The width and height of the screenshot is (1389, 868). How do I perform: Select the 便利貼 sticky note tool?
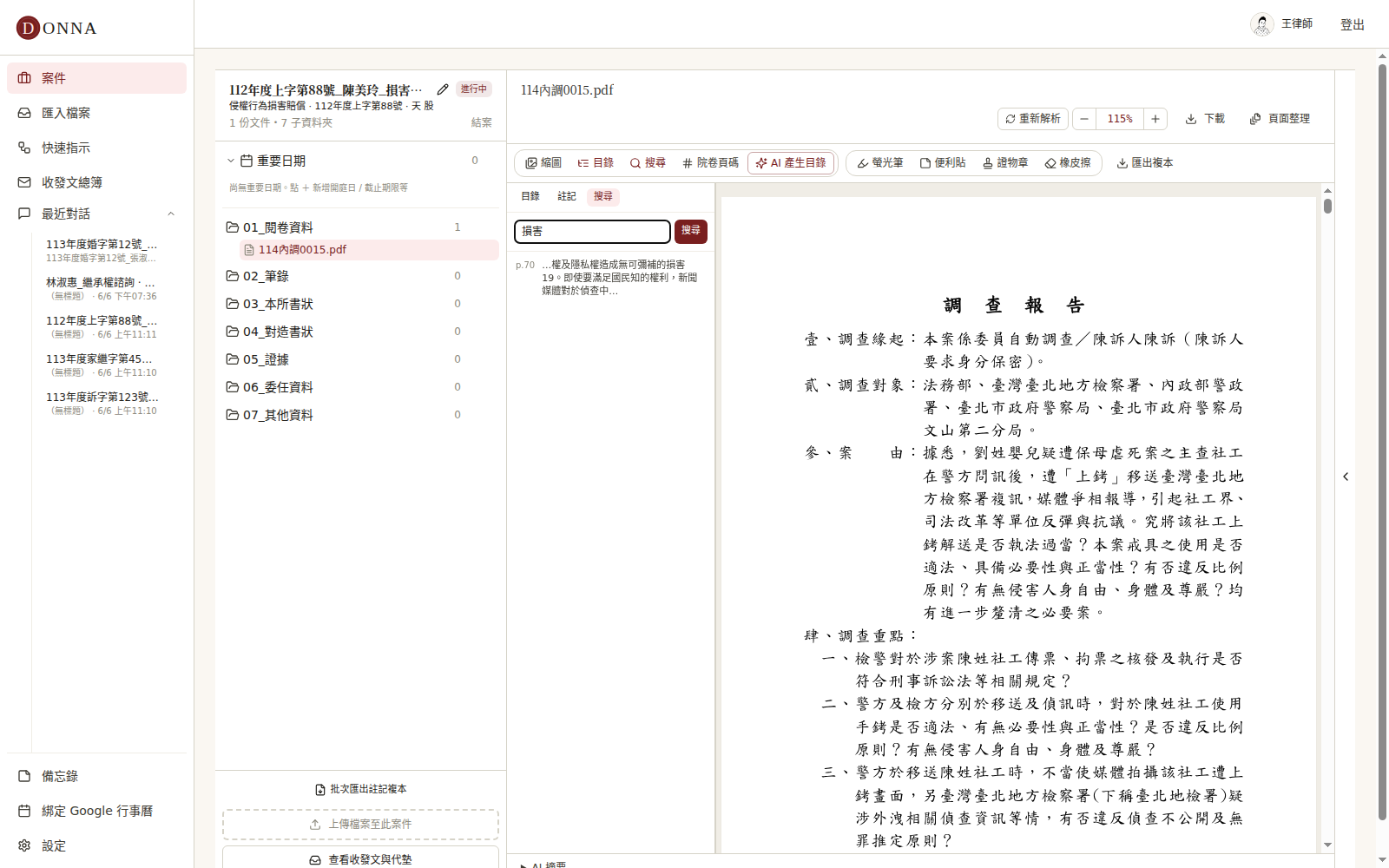point(943,163)
